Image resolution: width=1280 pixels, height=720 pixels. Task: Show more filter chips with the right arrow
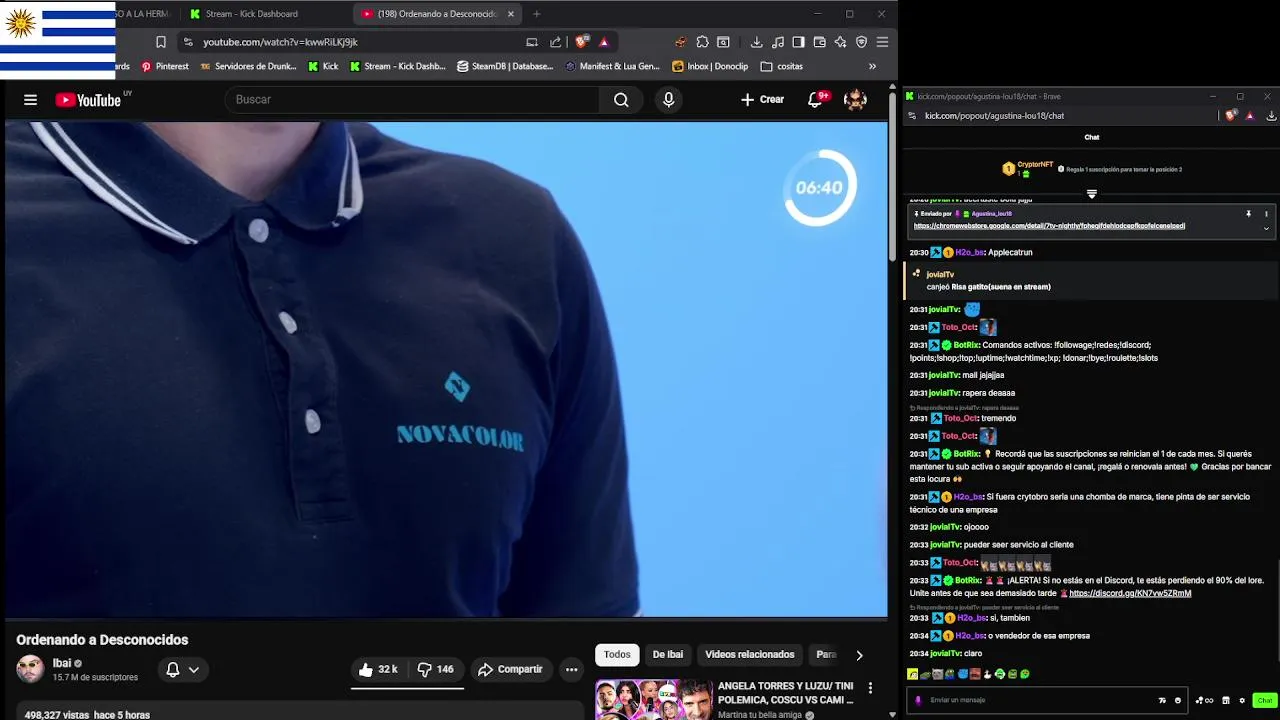tap(859, 656)
